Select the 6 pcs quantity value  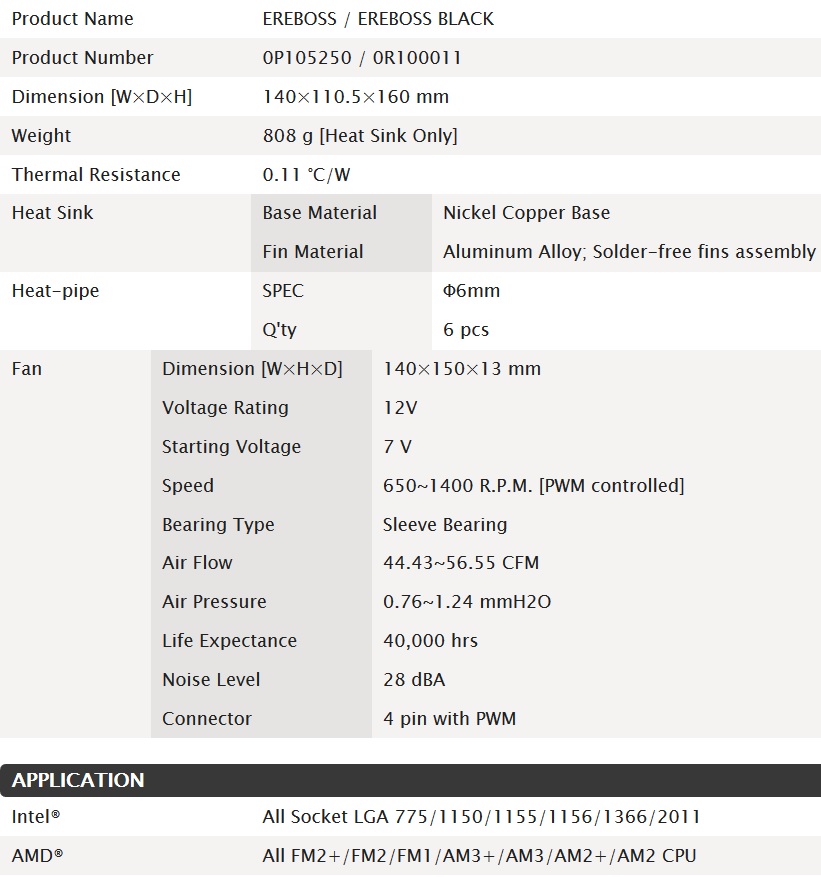pos(466,330)
